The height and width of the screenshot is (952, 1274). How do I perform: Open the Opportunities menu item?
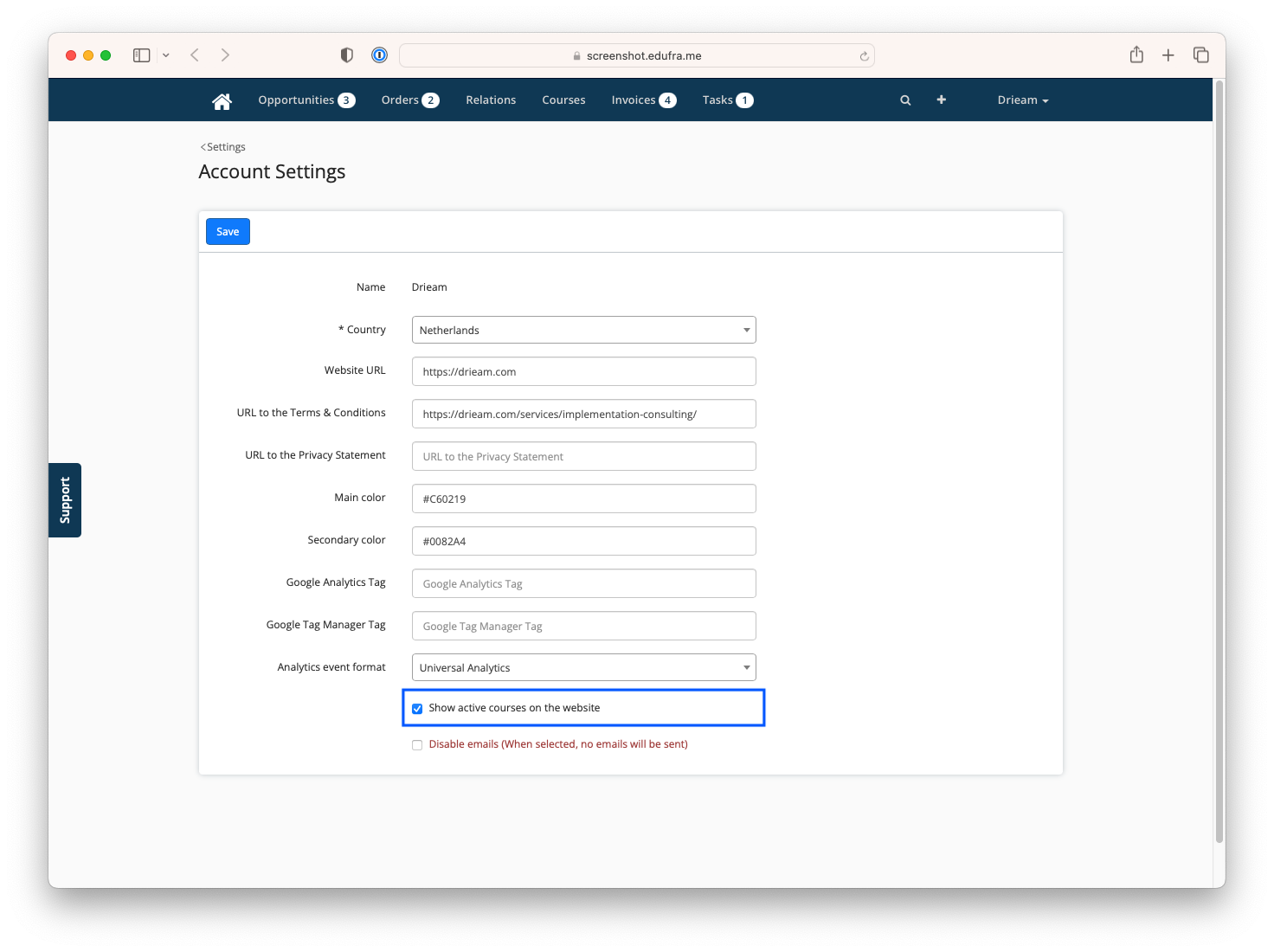[x=306, y=100]
